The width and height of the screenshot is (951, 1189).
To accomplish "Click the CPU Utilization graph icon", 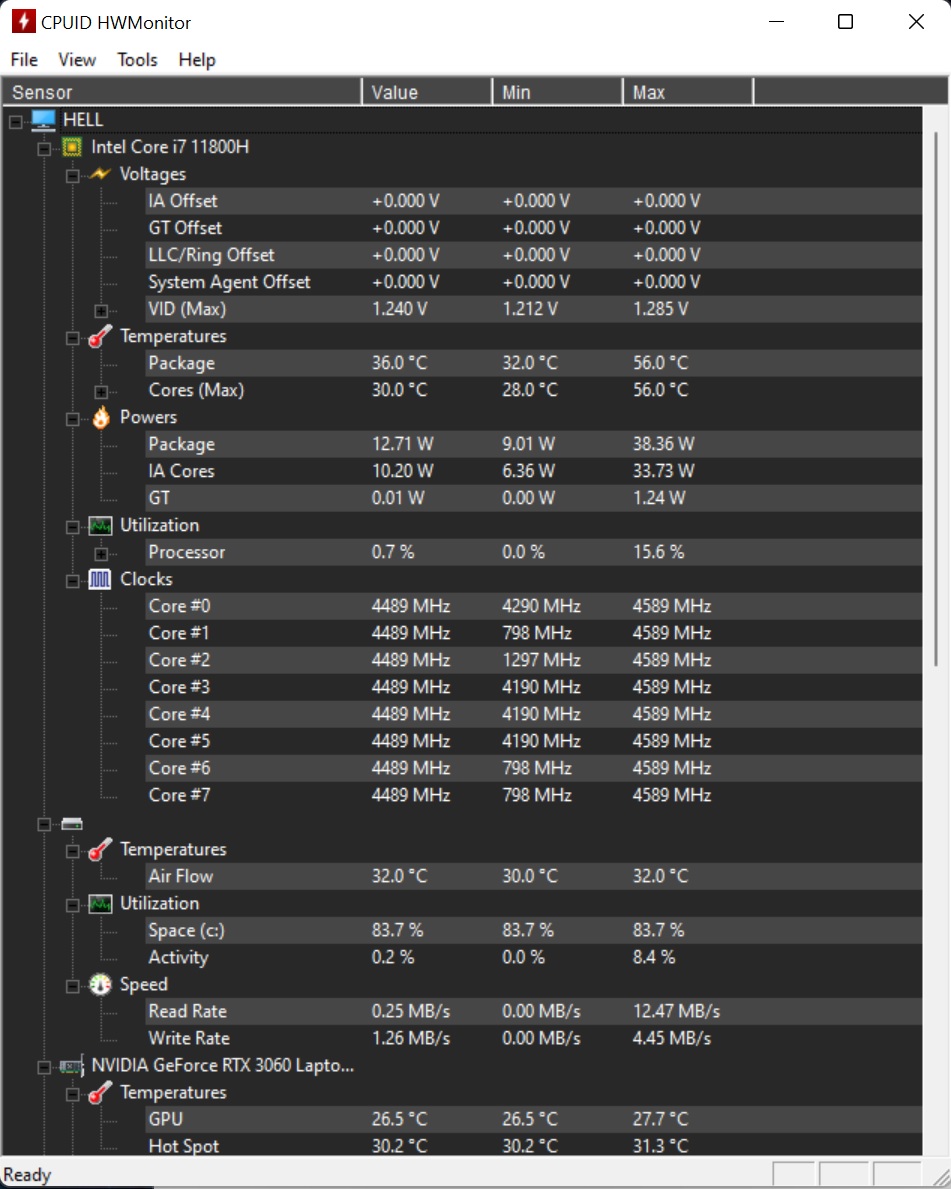I will (100, 525).
